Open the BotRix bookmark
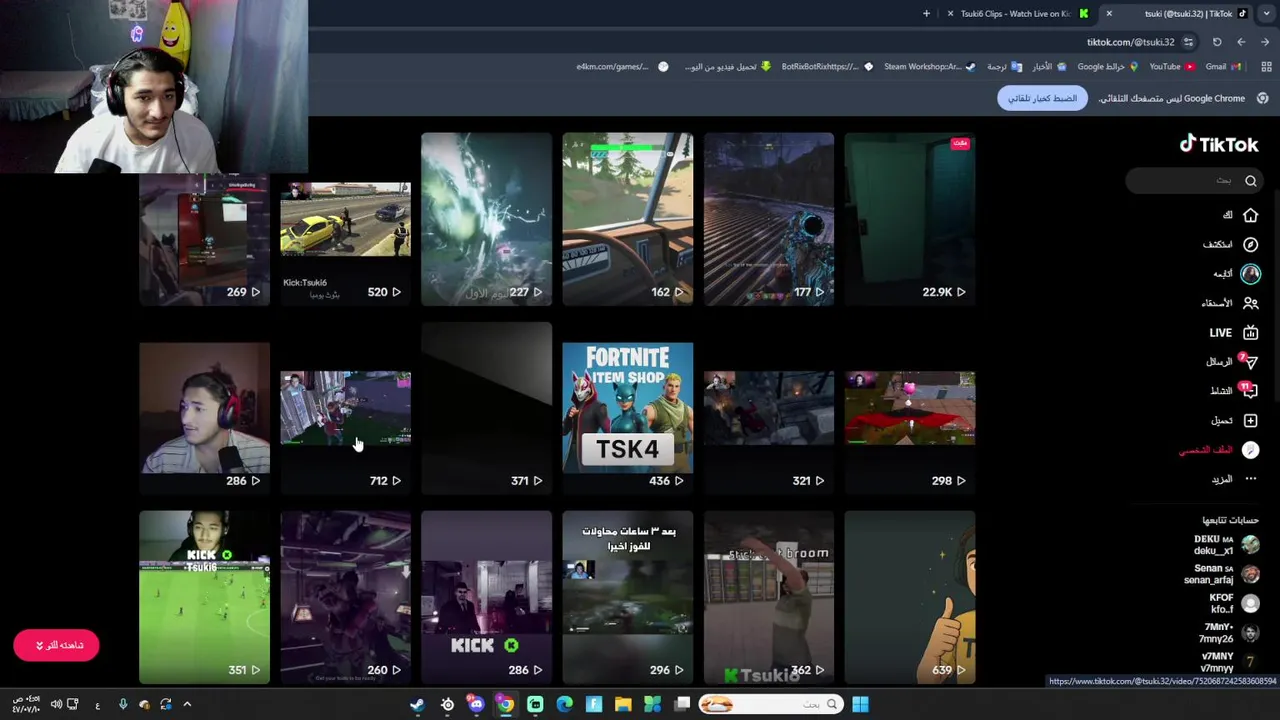 827,67
